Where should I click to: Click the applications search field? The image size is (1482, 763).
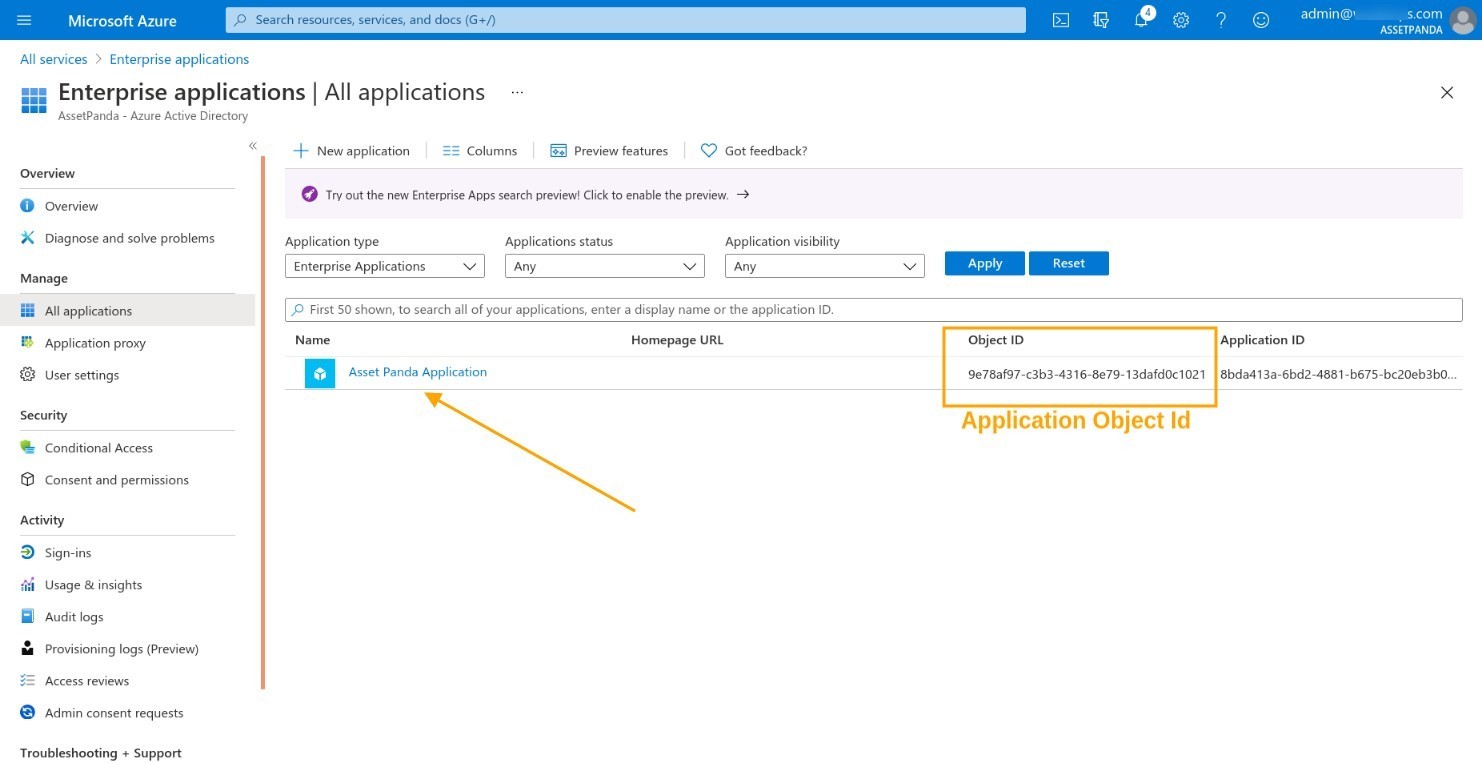coord(874,310)
